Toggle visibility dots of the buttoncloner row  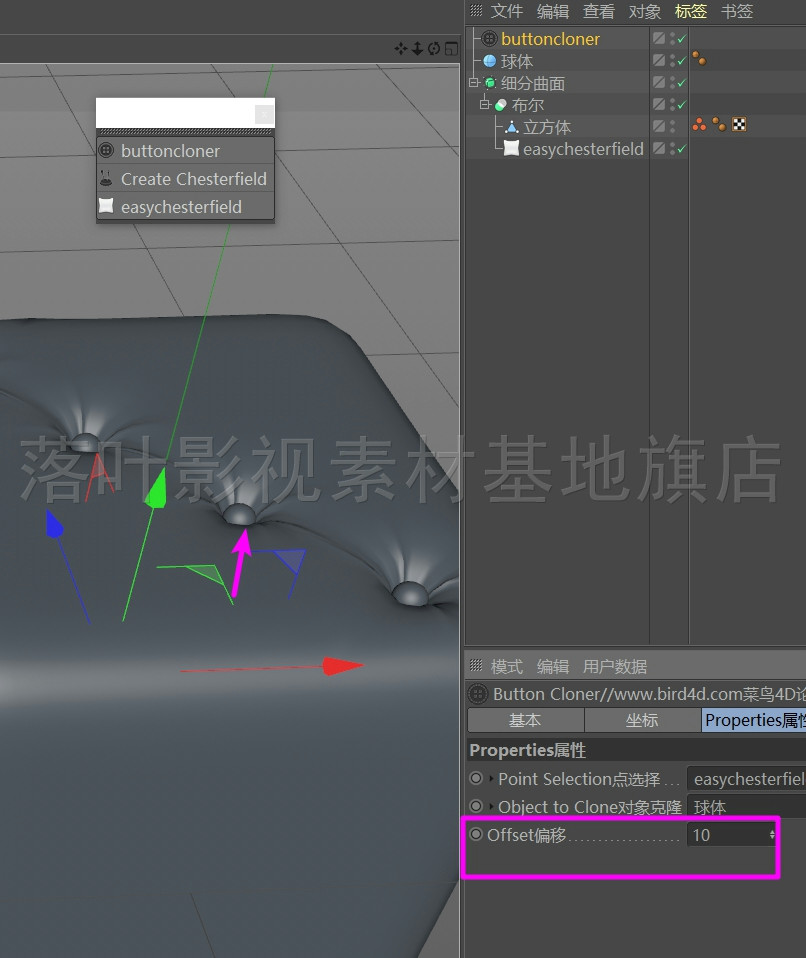673,38
